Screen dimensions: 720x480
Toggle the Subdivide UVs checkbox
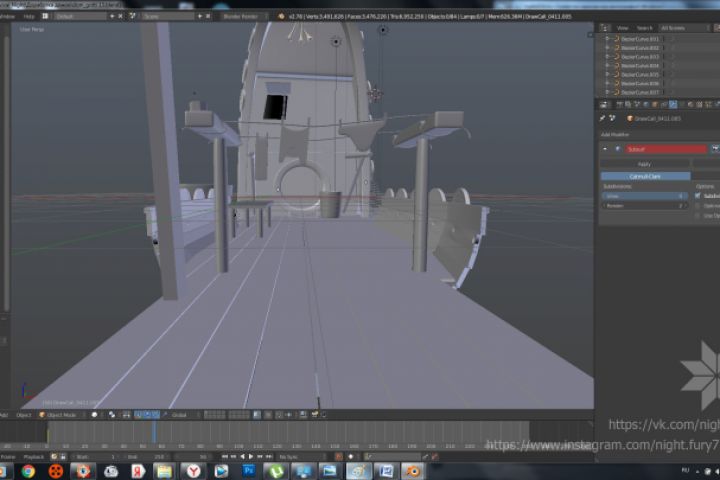698,196
